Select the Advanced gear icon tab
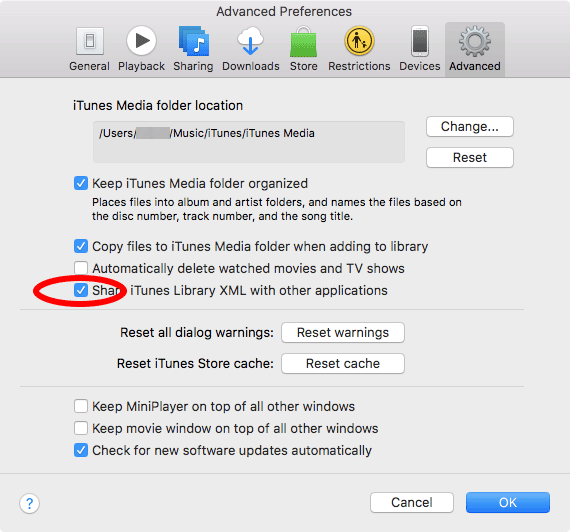The image size is (570, 532). 475,49
